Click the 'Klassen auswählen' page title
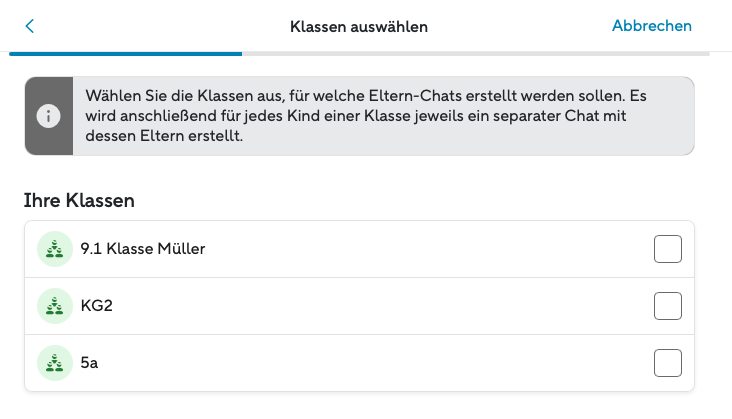The height and width of the screenshot is (419, 732). click(359, 27)
